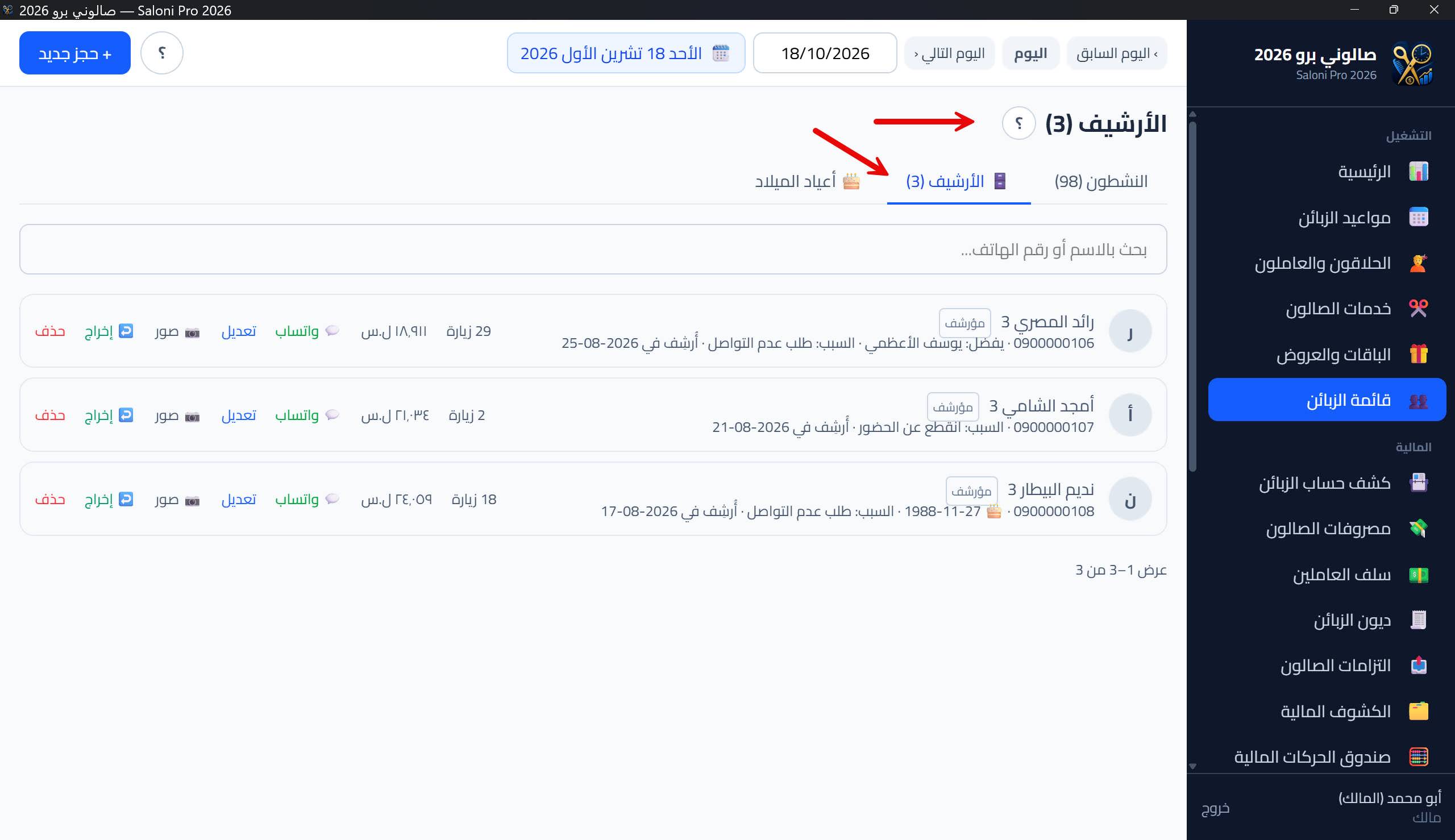This screenshot has height=840, width=1455.
Task: Select قائمة الزبائن customers icon
Action: click(x=1418, y=400)
